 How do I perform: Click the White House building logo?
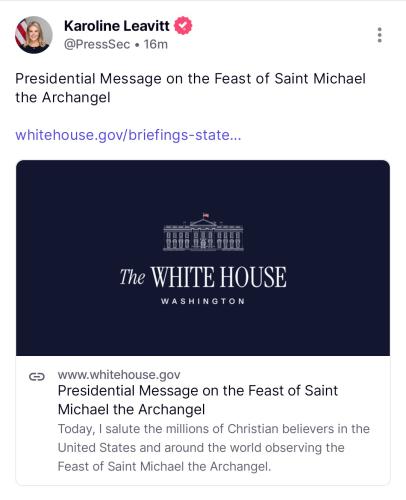(203, 232)
